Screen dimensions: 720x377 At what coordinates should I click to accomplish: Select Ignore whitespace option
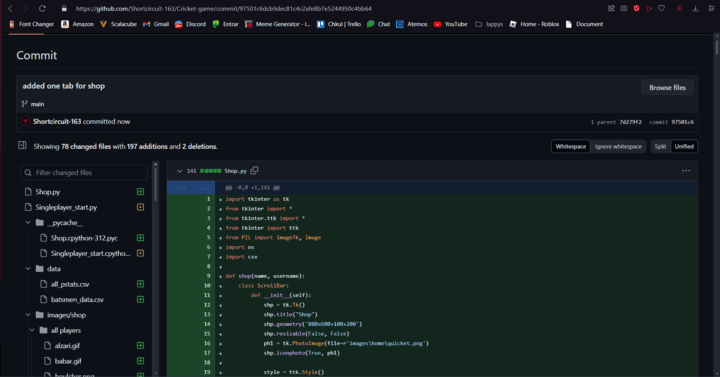pos(618,146)
